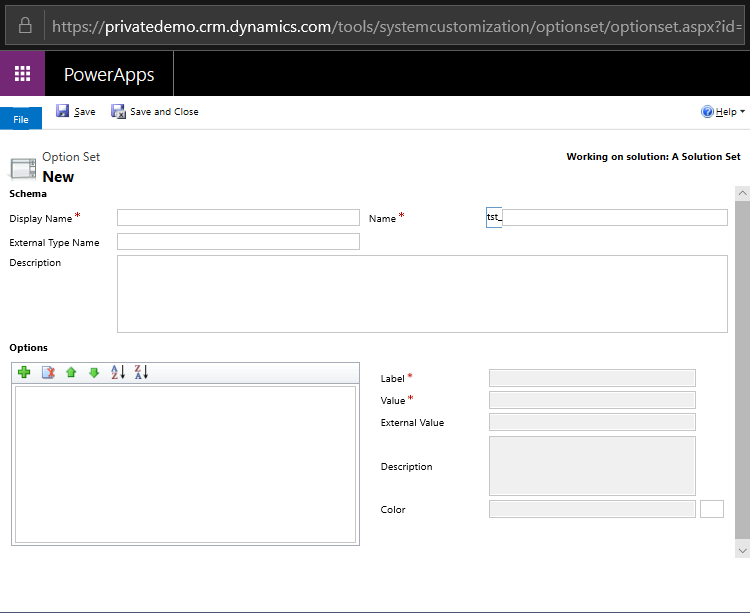The height and width of the screenshot is (613, 750).
Task: Move option down with green arrow
Action: point(94,373)
